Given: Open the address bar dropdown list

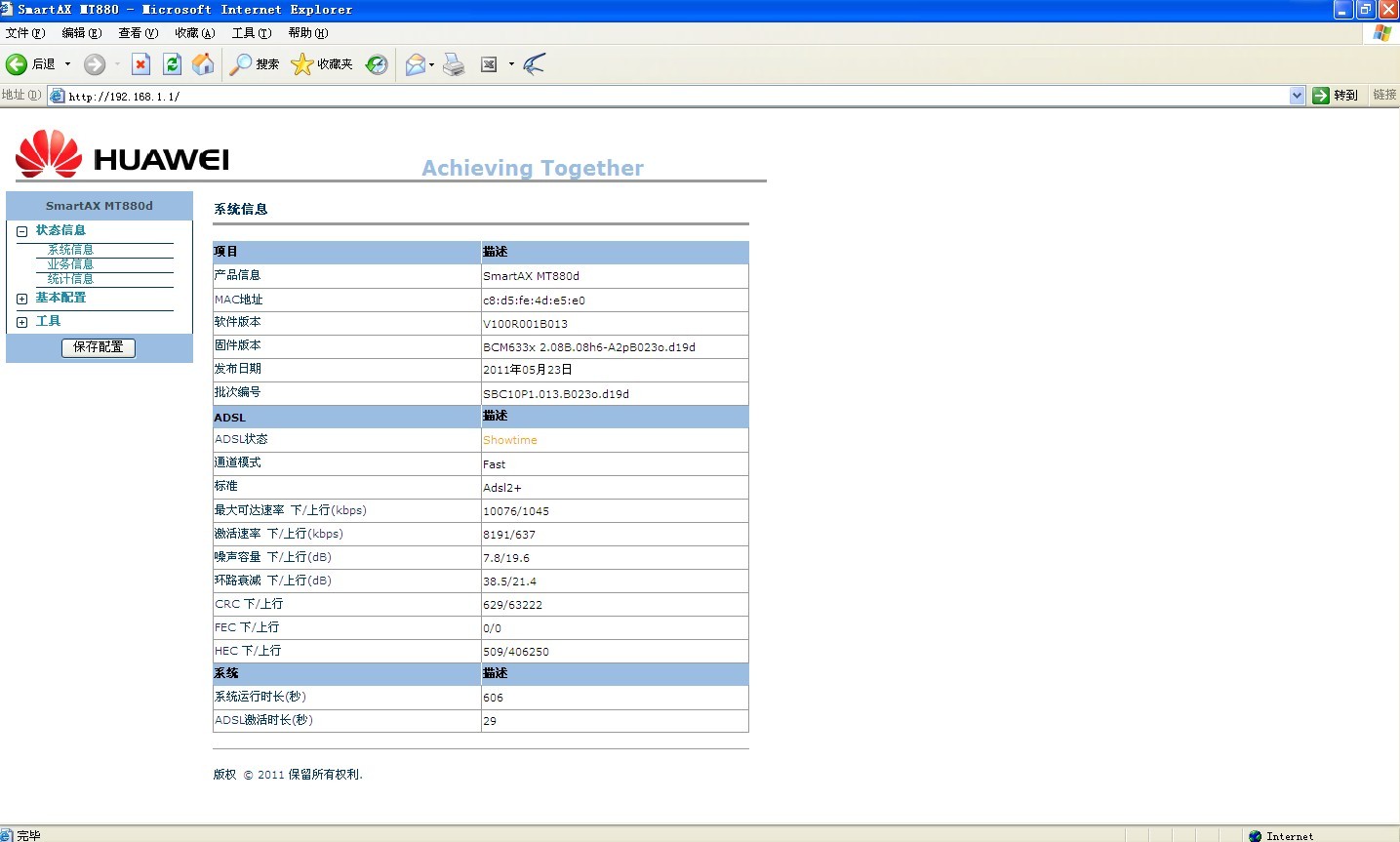Looking at the screenshot, I should click(1297, 96).
